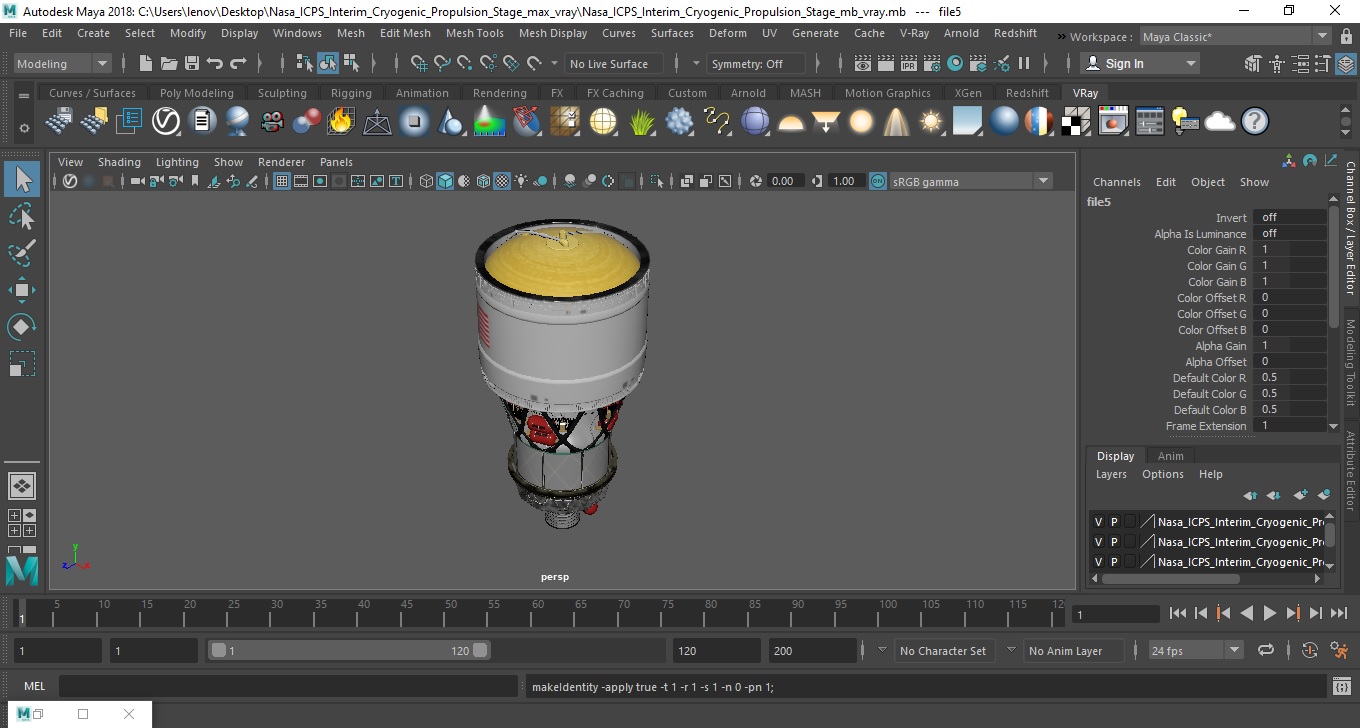This screenshot has width=1360, height=728.
Task: Click the Save Scene icon
Action: pyautogui.click(x=191, y=63)
